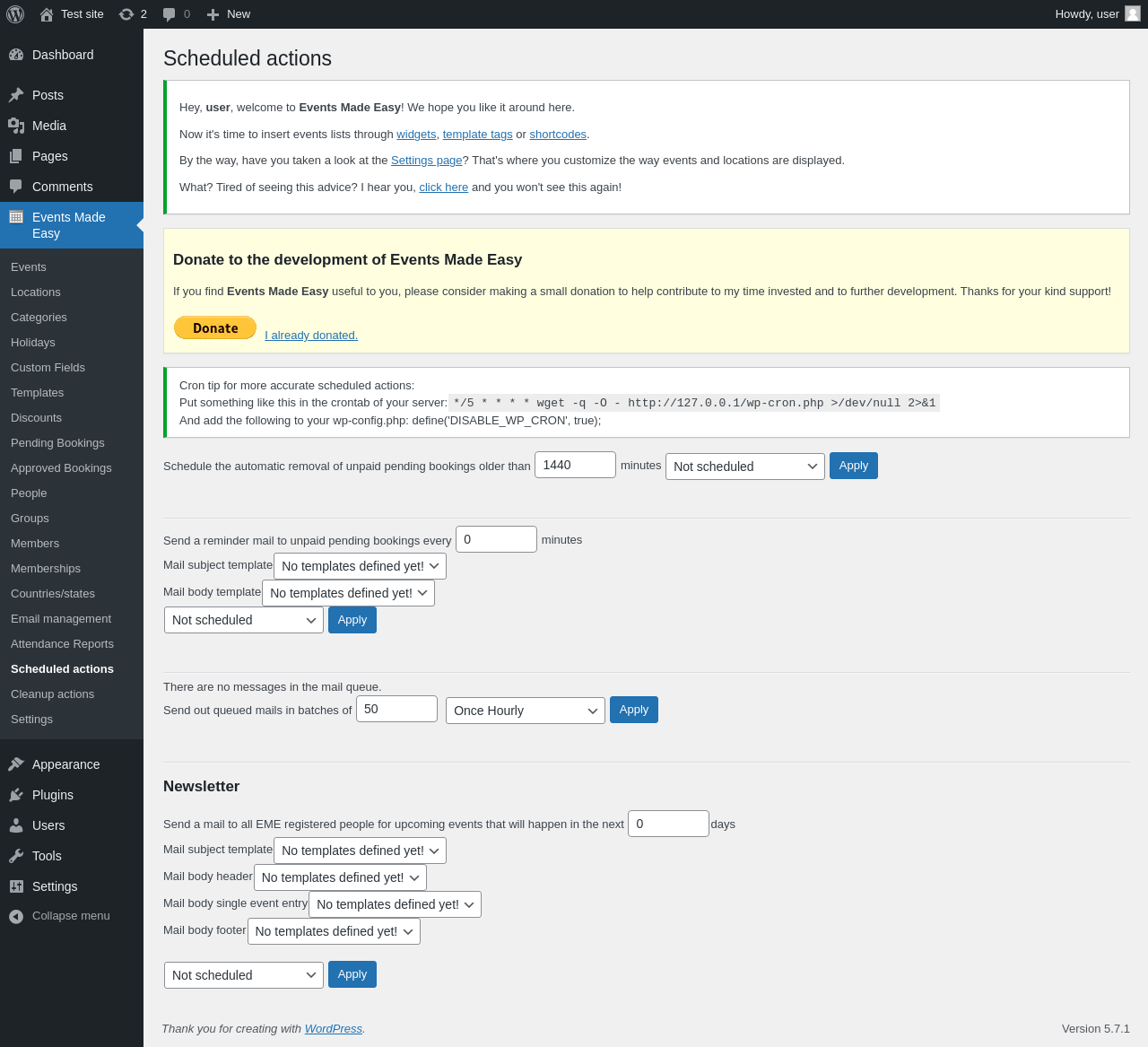1148x1047 pixels.
Task: Open schedule dropdown for unpaid pending bookings removal
Action: pos(744,467)
